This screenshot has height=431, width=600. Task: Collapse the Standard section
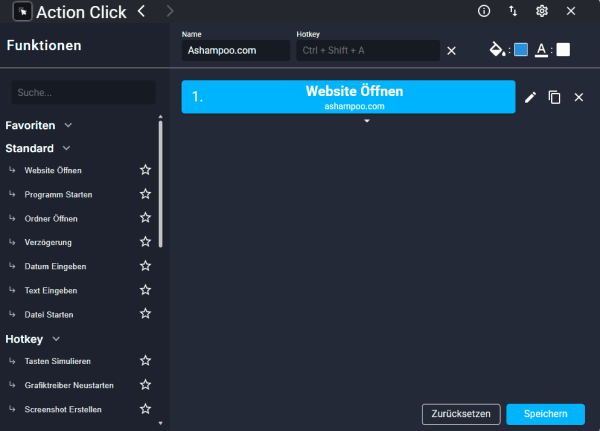[x=66, y=149]
